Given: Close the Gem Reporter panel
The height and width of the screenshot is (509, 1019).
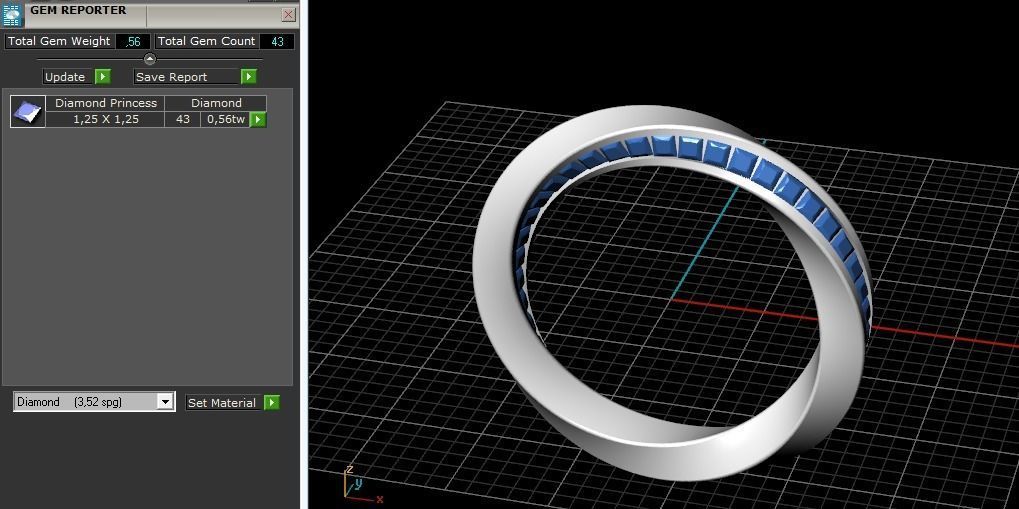Looking at the screenshot, I should (289, 14).
